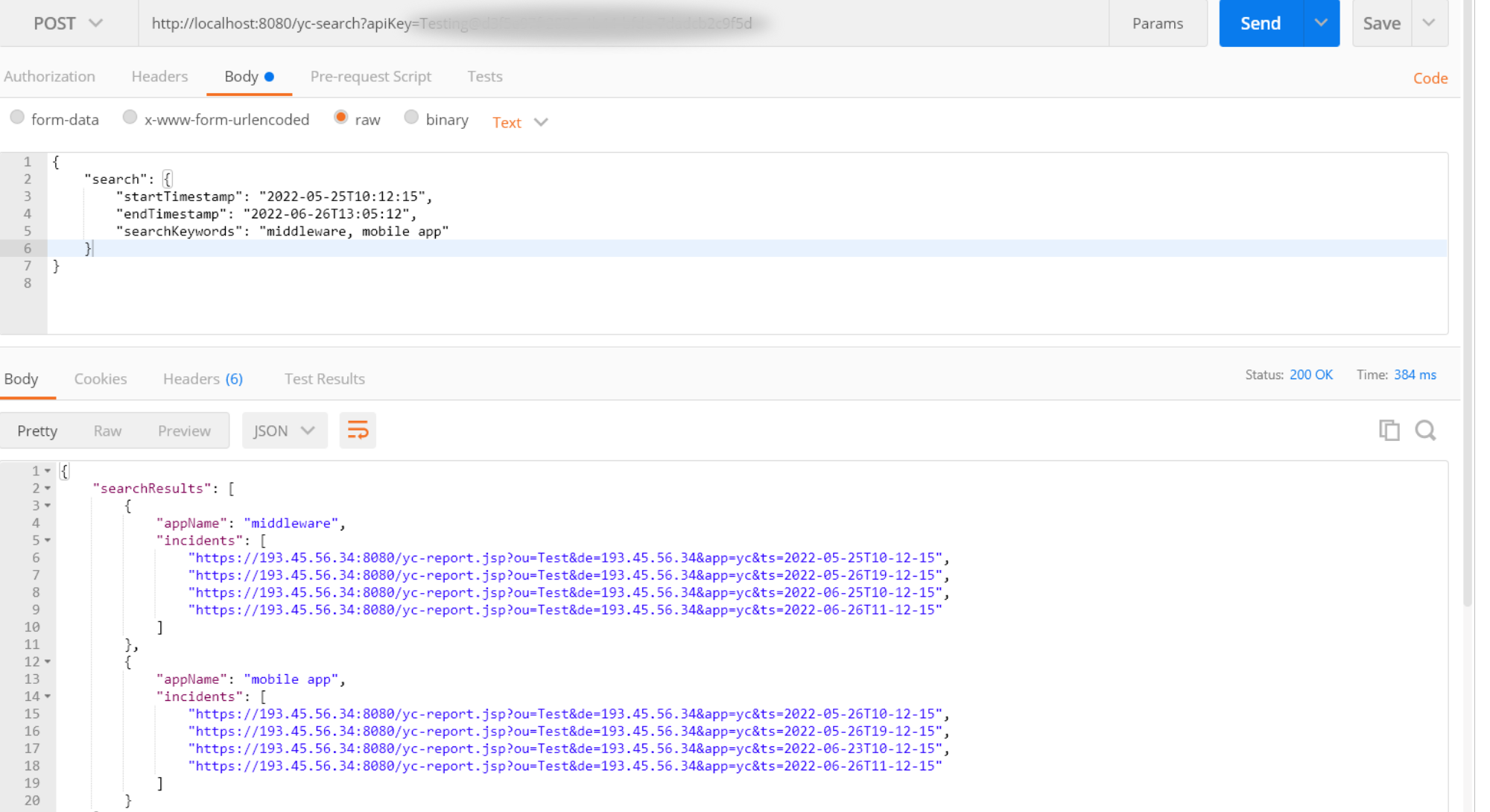Click the blue Send button
1490x812 pixels.
[1260, 23]
